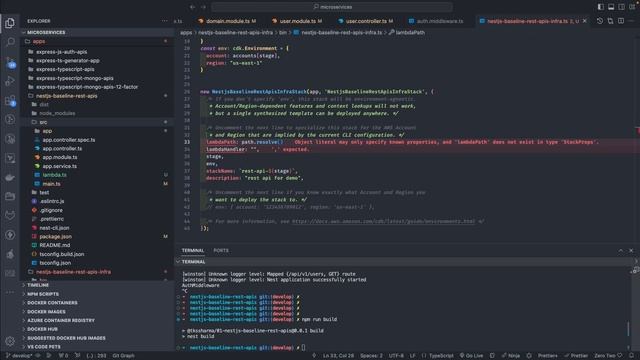Collapse the MICROSERVICES root folder section
The height and width of the screenshot is (360, 640).
97,32
